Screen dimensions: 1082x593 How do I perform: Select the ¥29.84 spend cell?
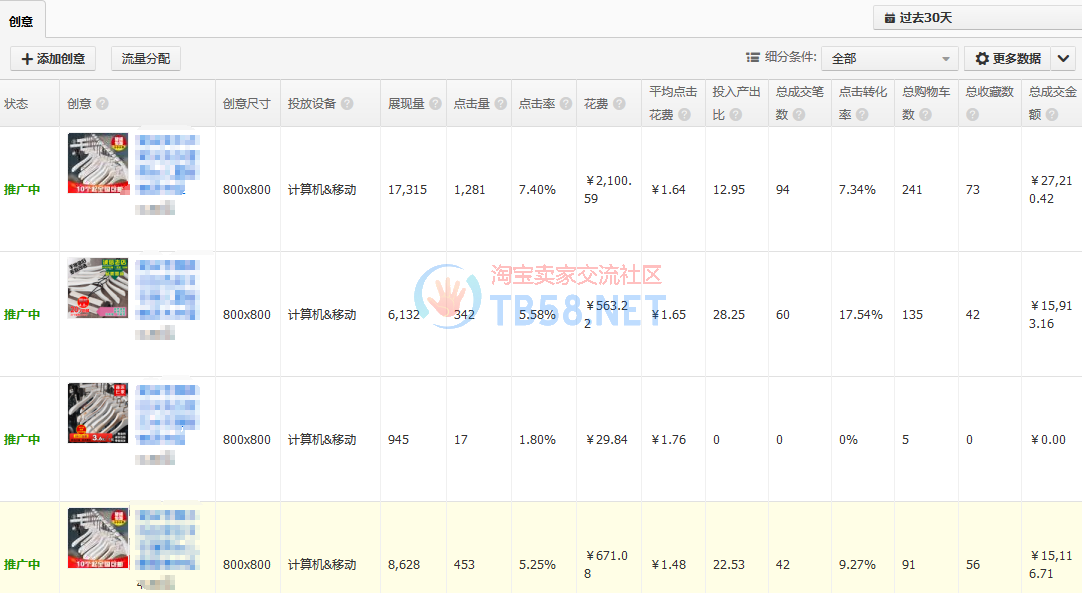(607, 439)
